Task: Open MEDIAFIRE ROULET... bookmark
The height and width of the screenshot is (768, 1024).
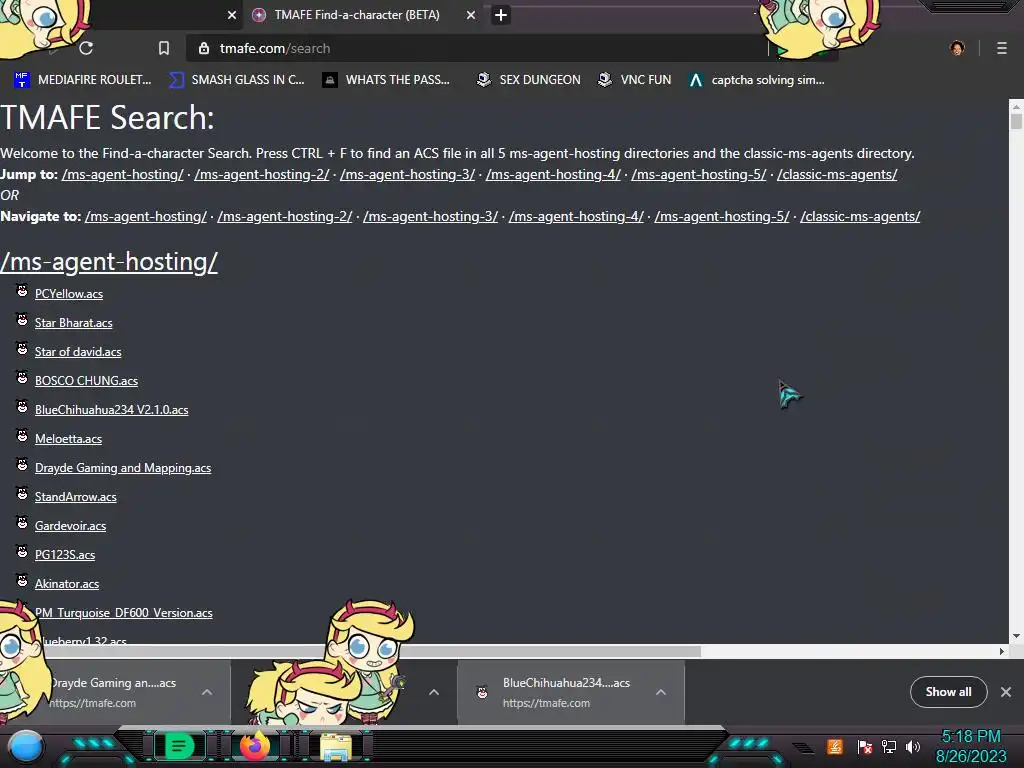Action: 82,80
